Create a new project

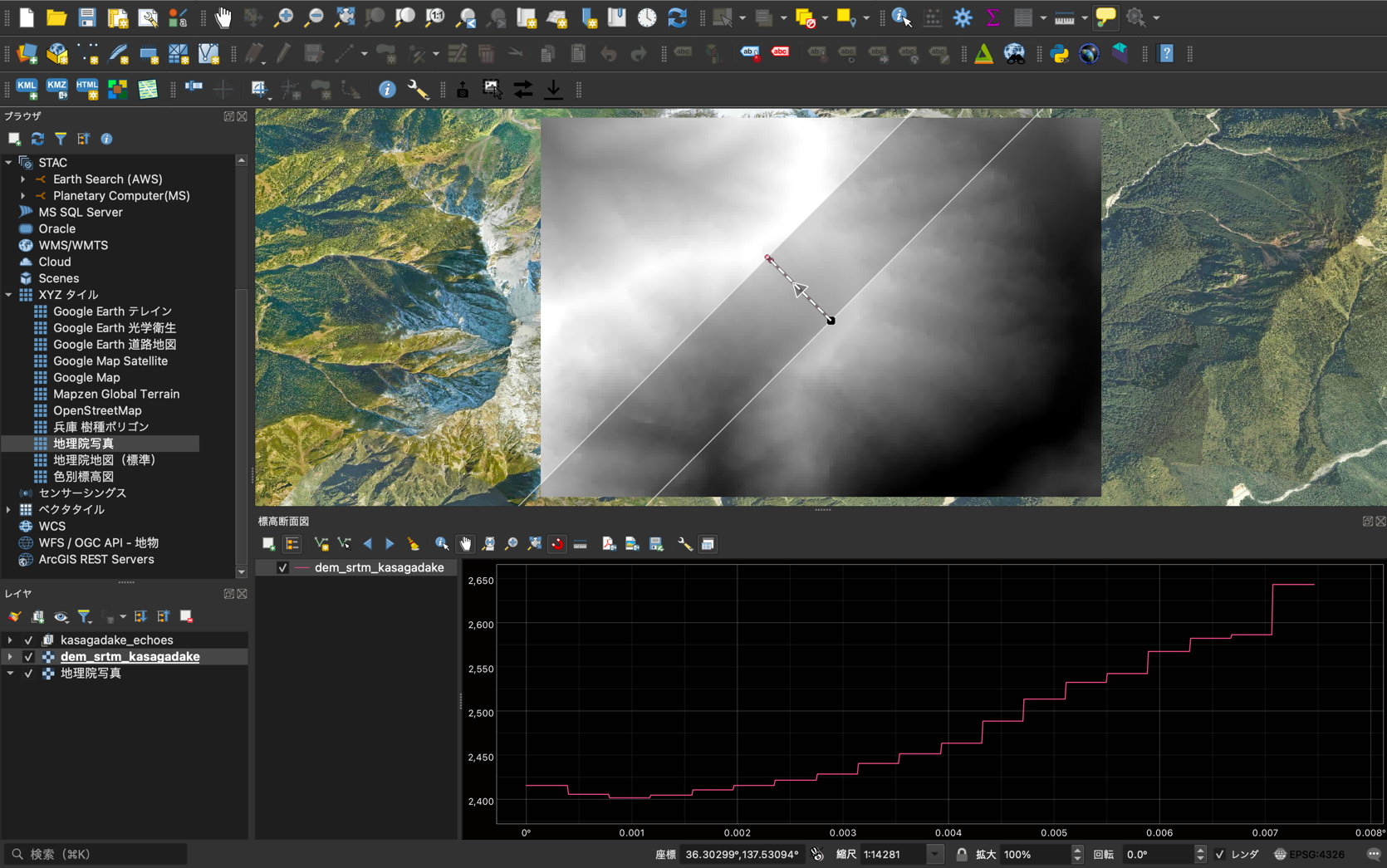pos(27,17)
